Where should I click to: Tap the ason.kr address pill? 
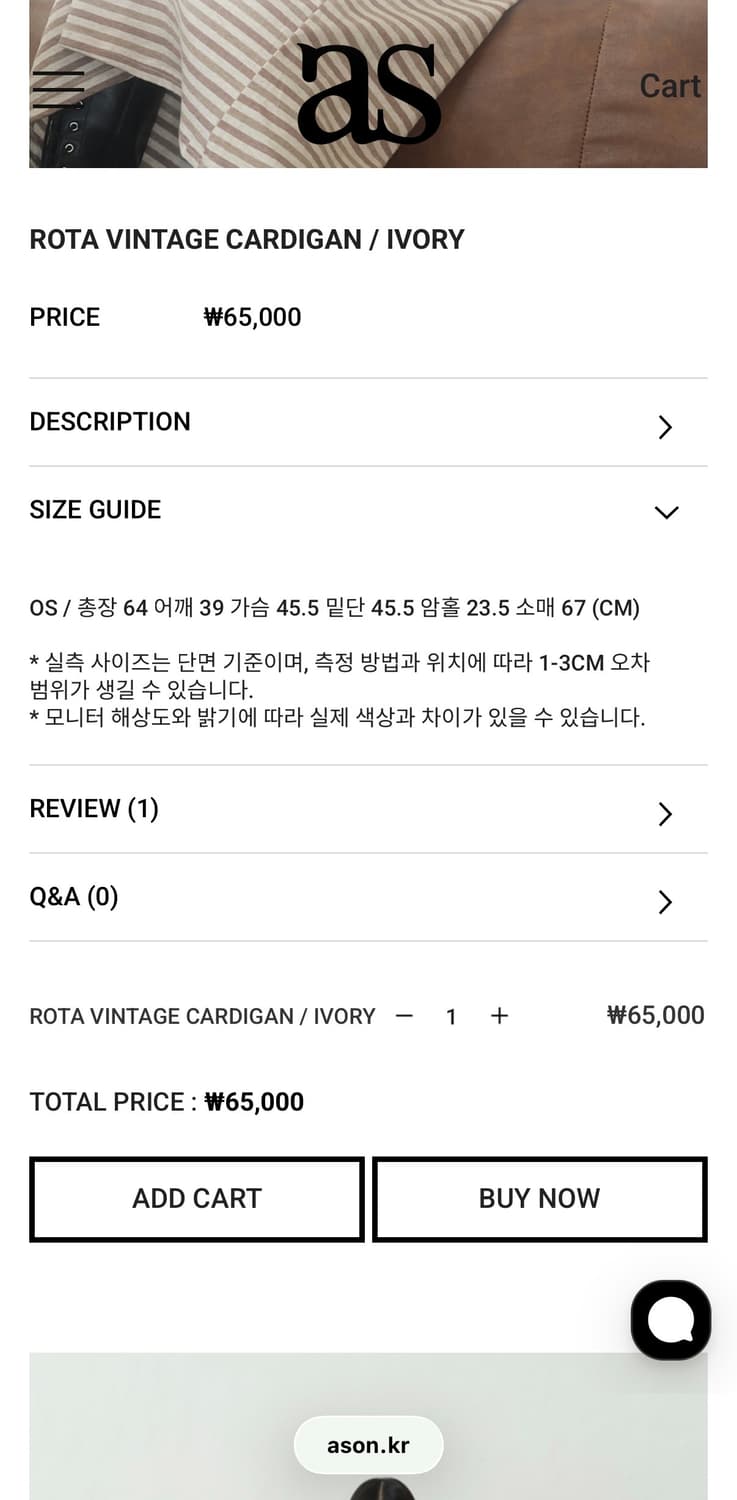[368, 1445]
